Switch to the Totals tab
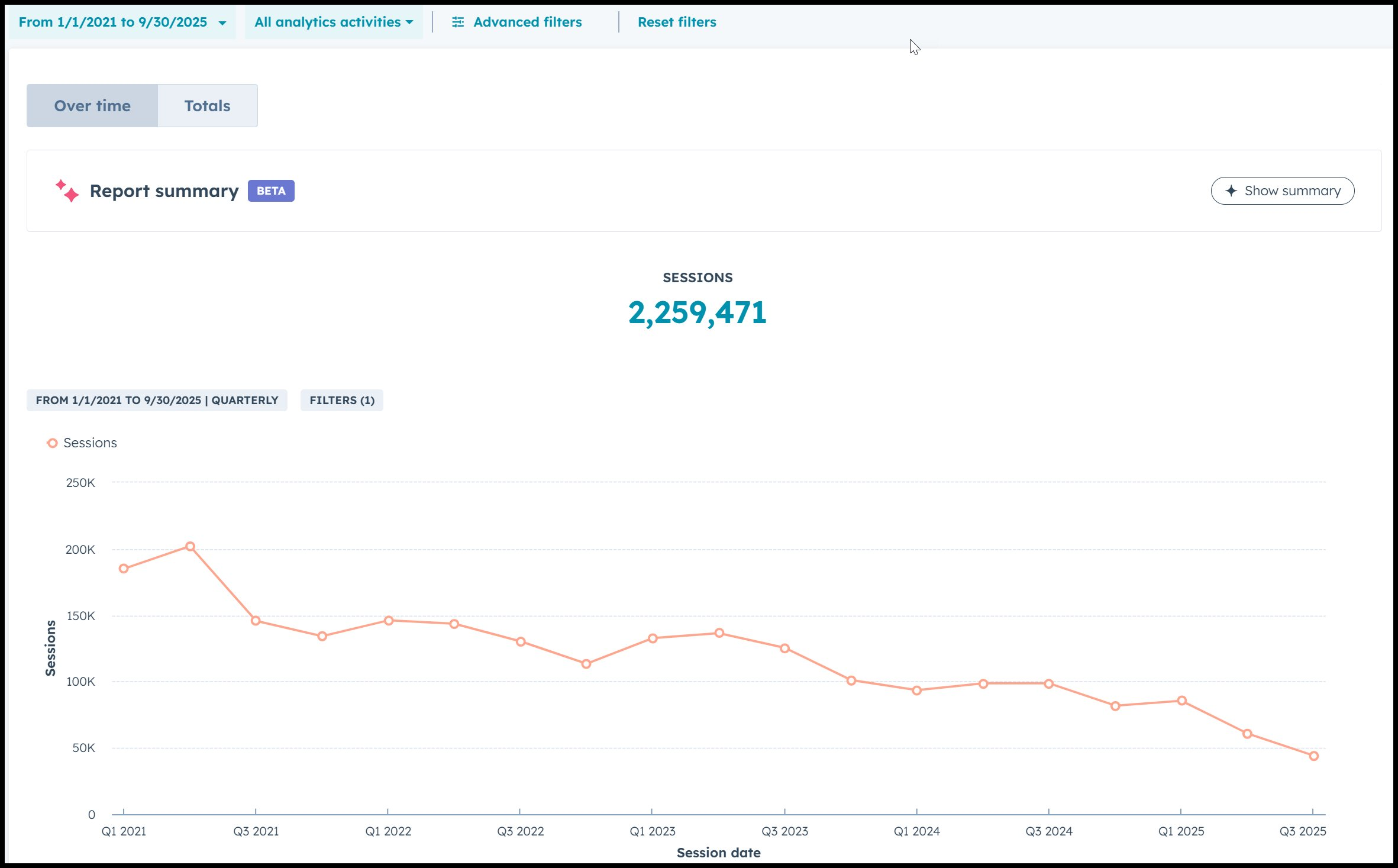 [207, 106]
